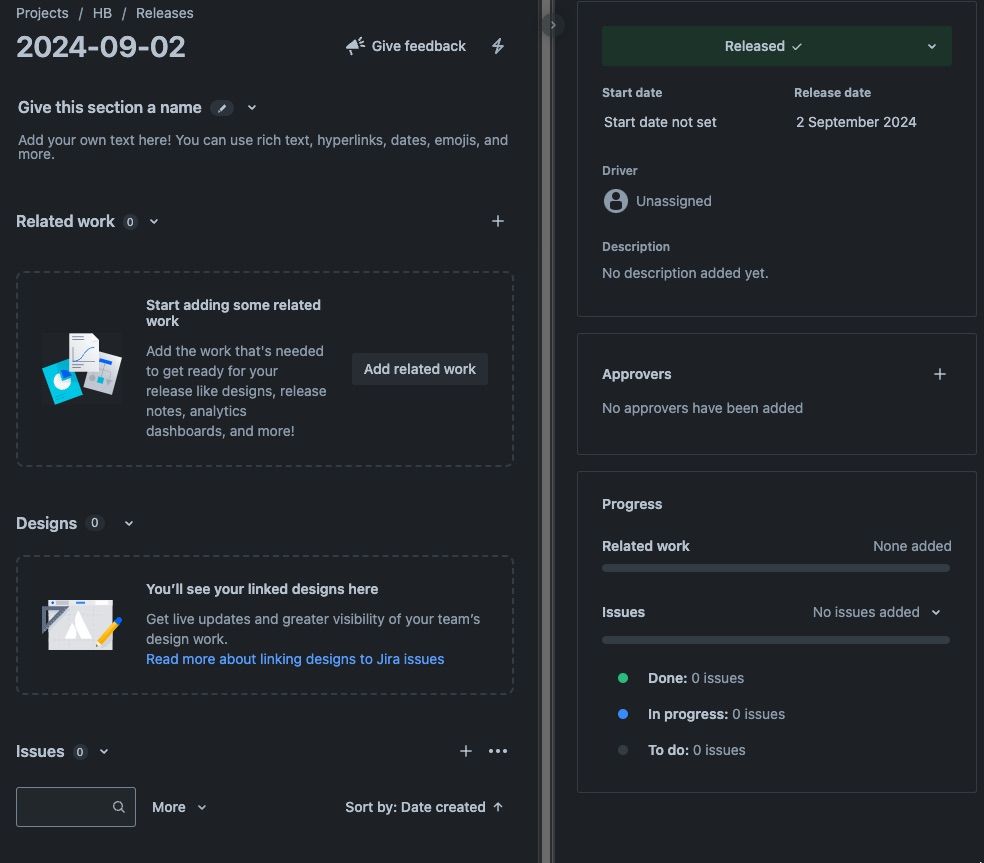Collapse the Designs section chevron
This screenshot has width=984, height=863.
click(x=129, y=523)
